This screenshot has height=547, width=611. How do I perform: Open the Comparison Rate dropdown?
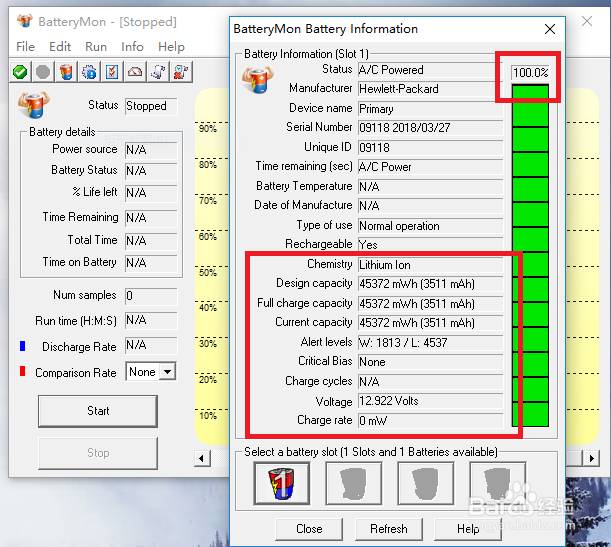pyautogui.click(x=168, y=372)
